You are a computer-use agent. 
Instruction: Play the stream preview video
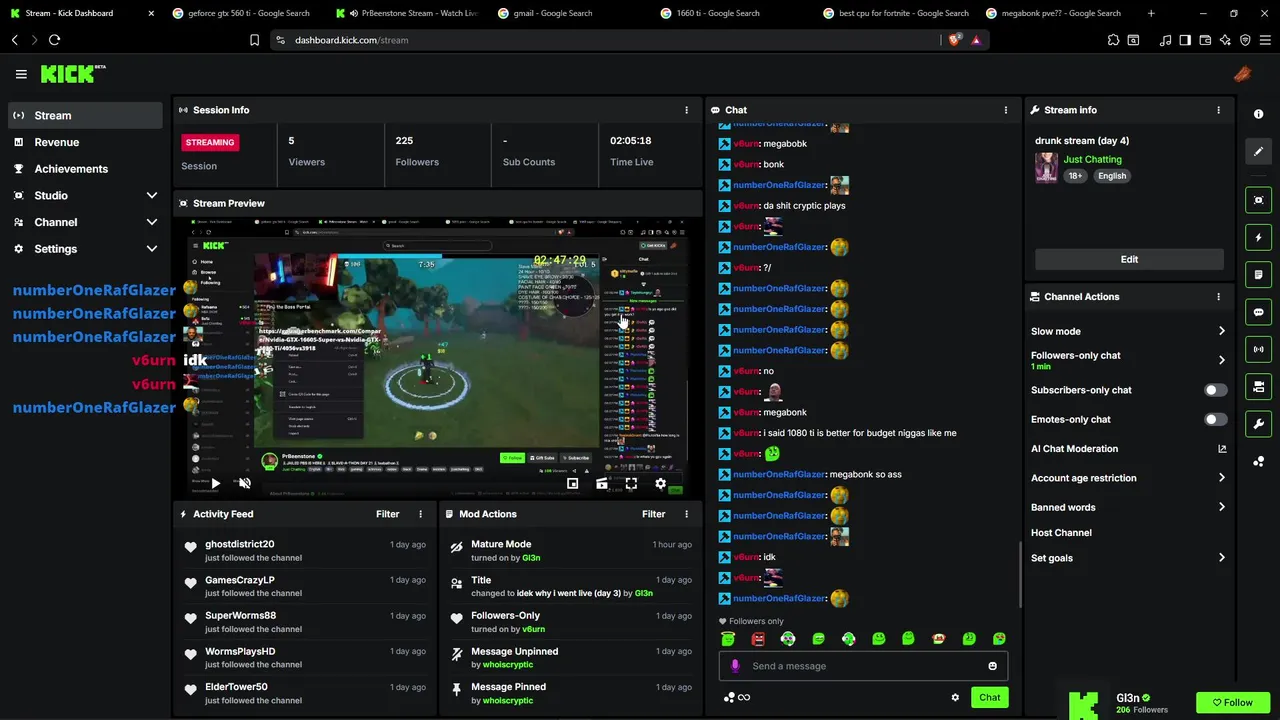pyautogui.click(x=215, y=483)
